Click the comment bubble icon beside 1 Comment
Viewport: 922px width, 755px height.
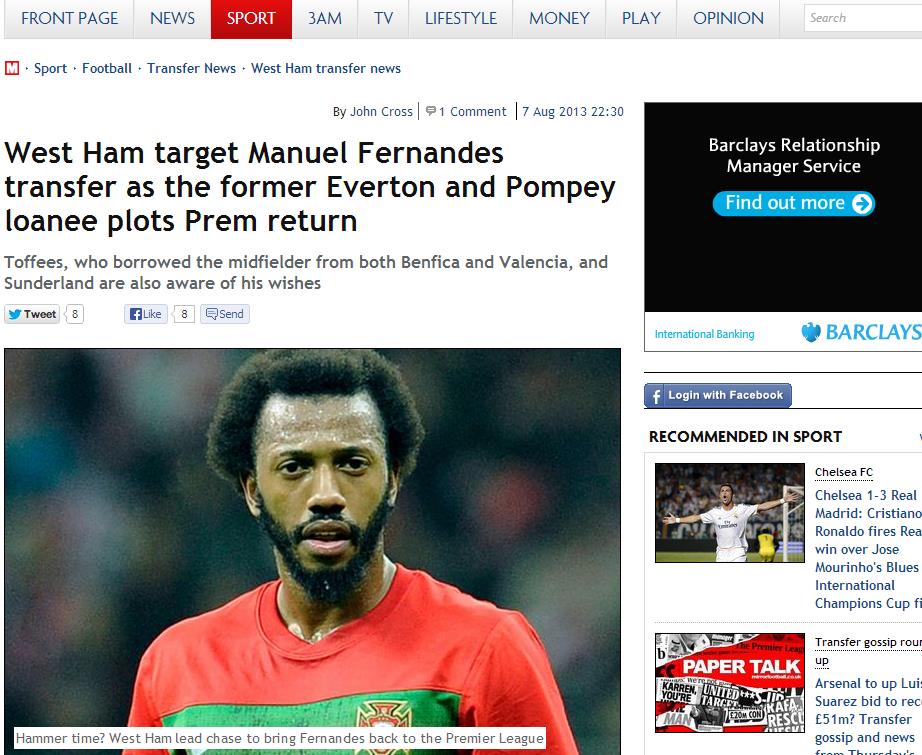click(431, 111)
